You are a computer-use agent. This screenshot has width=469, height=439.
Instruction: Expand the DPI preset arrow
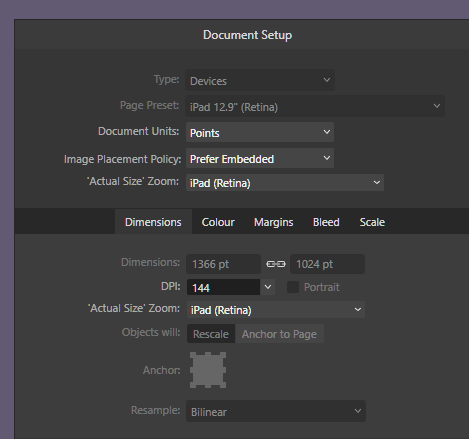click(268, 287)
